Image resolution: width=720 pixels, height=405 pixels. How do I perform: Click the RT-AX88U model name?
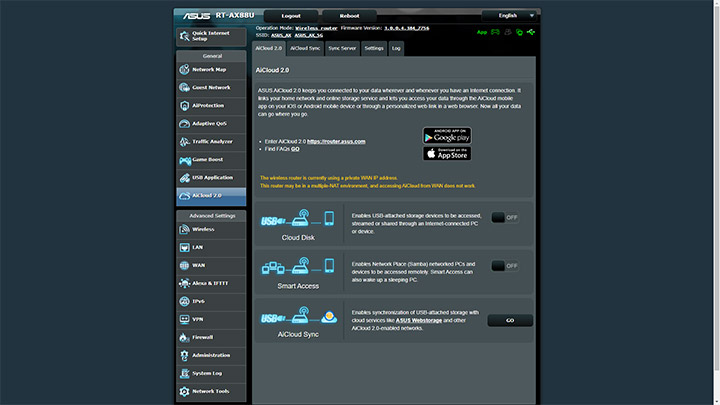point(235,15)
